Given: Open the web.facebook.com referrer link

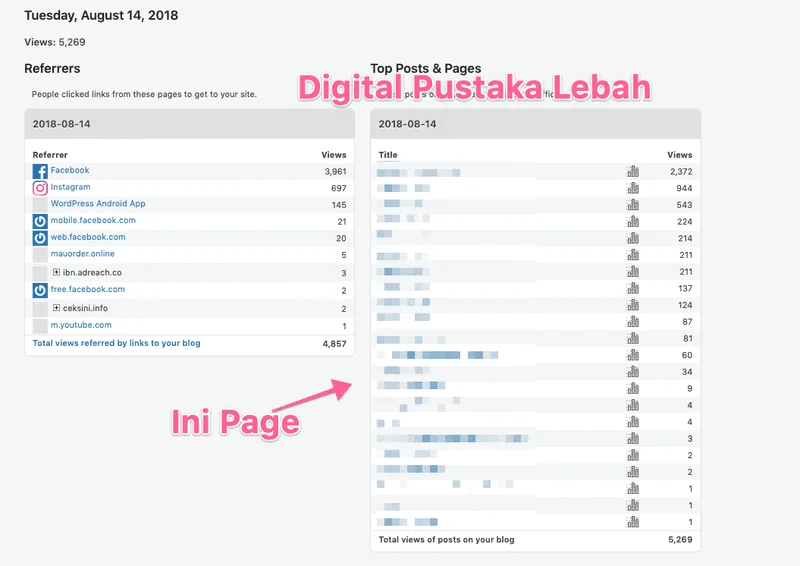Looking at the screenshot, I should tap(88, 237).
